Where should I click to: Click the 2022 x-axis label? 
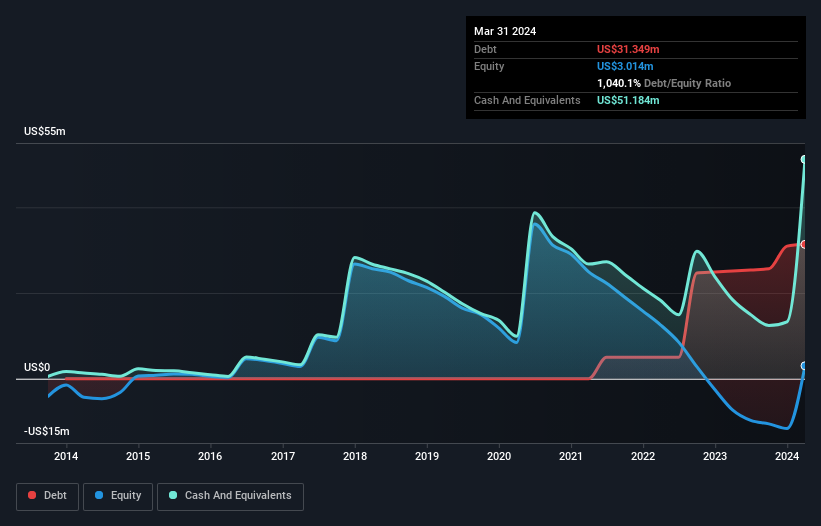click(643, 456)
